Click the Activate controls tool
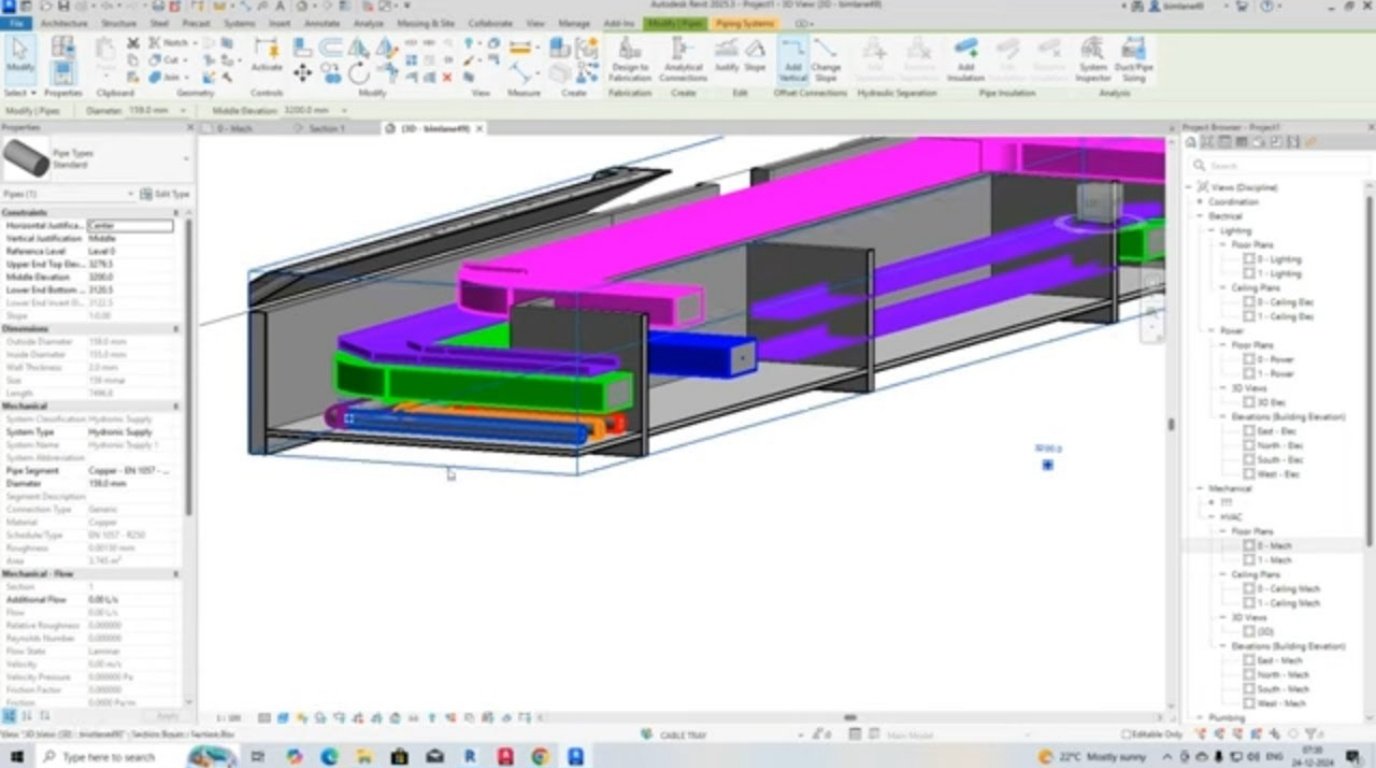Image resolution: width=1376 pixels, height=768 pixels. pyautogui.click(x=266, y=55)
